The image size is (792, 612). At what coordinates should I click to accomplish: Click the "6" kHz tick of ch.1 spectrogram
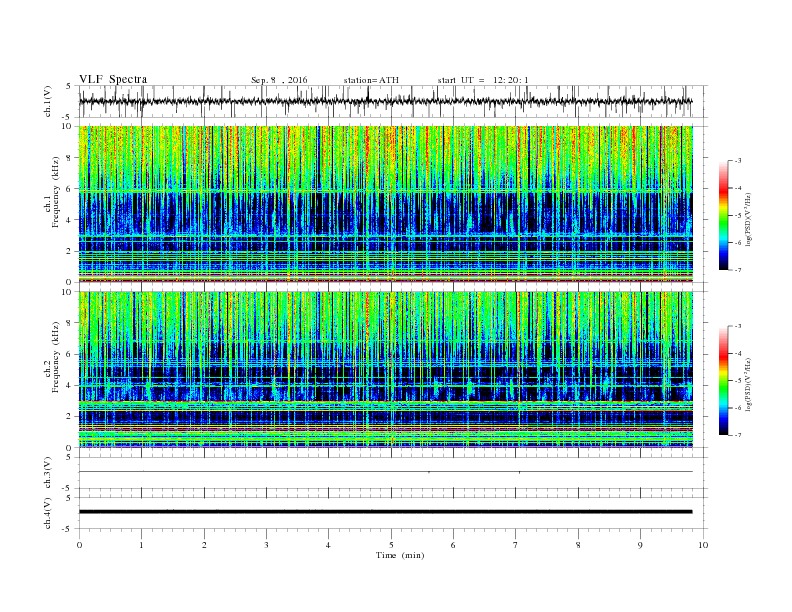69,189
